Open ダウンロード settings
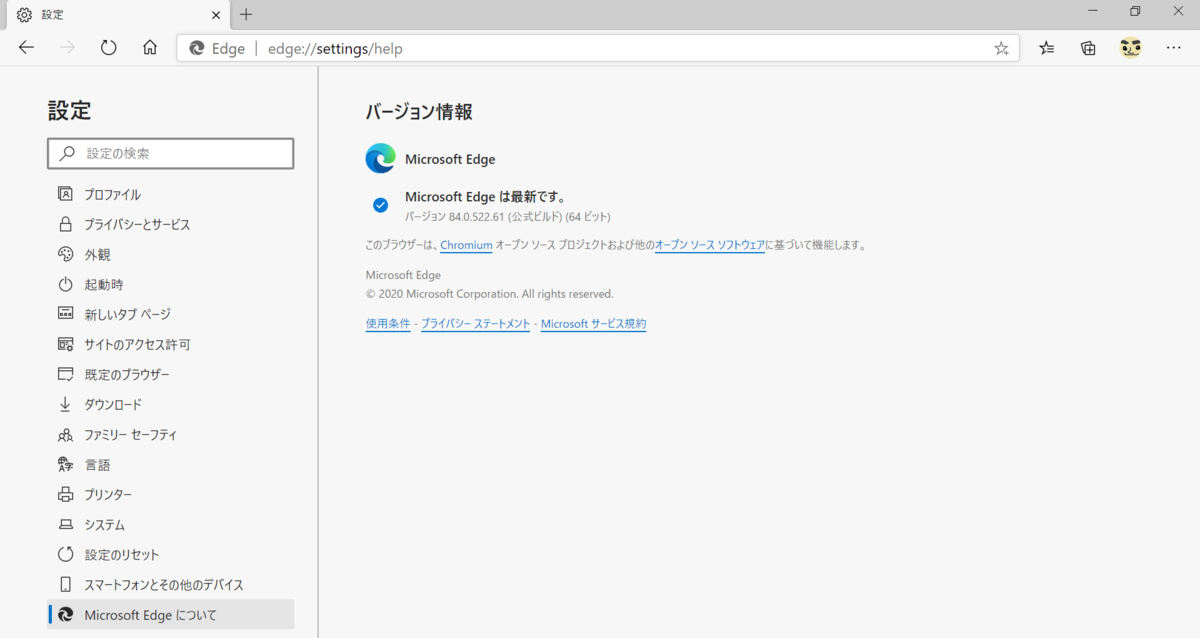 171,404
